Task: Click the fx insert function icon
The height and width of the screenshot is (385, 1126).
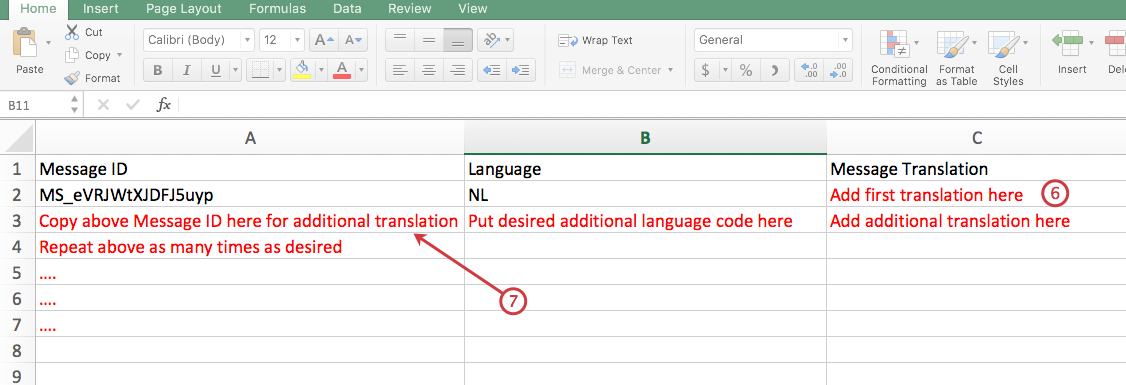Action: 164,105
